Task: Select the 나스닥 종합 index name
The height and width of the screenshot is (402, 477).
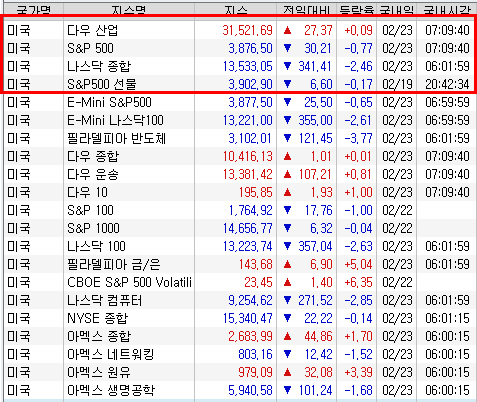Action: click(x=99, y=66)
